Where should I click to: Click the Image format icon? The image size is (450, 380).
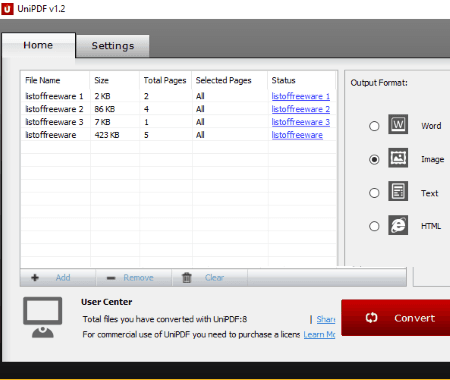(398, 158)
